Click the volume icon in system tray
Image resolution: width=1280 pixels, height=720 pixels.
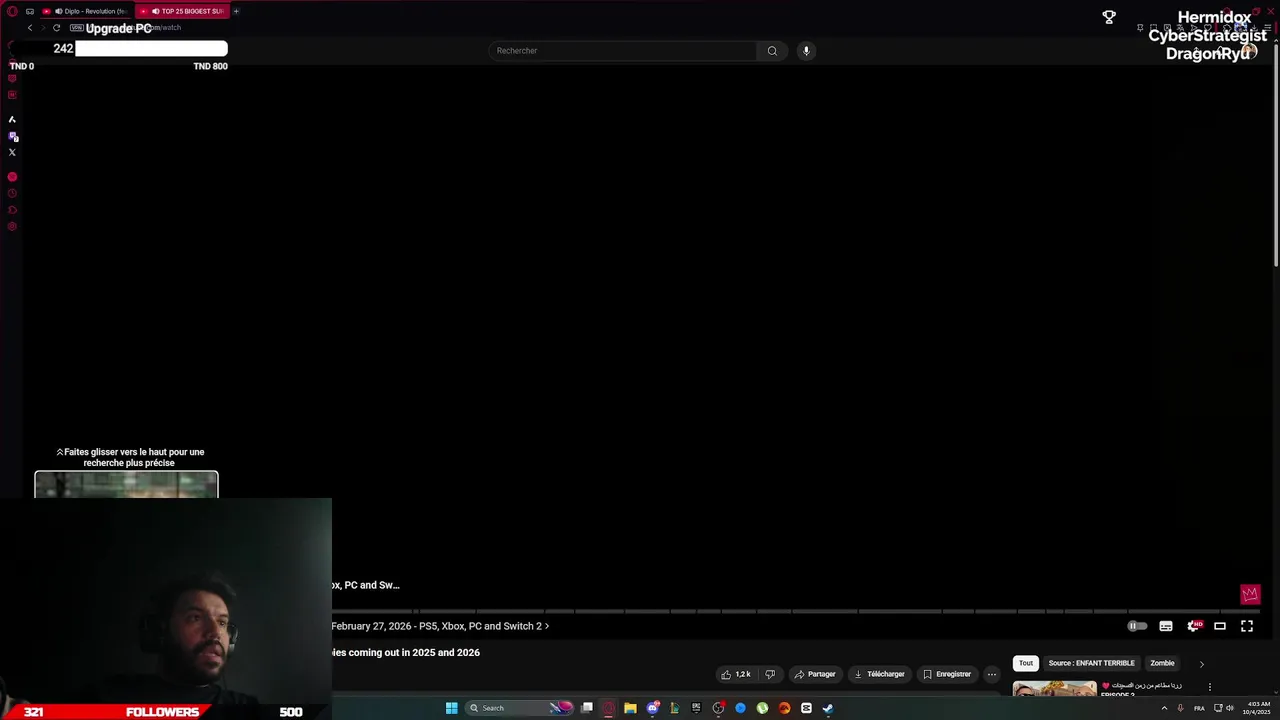coord(1229,708)
